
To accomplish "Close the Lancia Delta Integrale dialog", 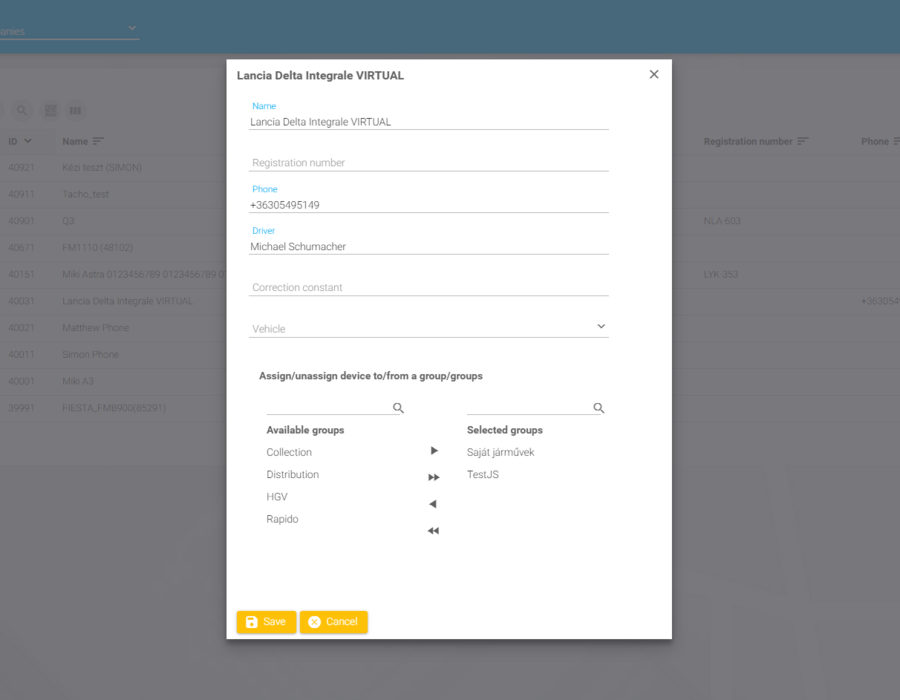I will pyautogui.click(x=654, y=75).
